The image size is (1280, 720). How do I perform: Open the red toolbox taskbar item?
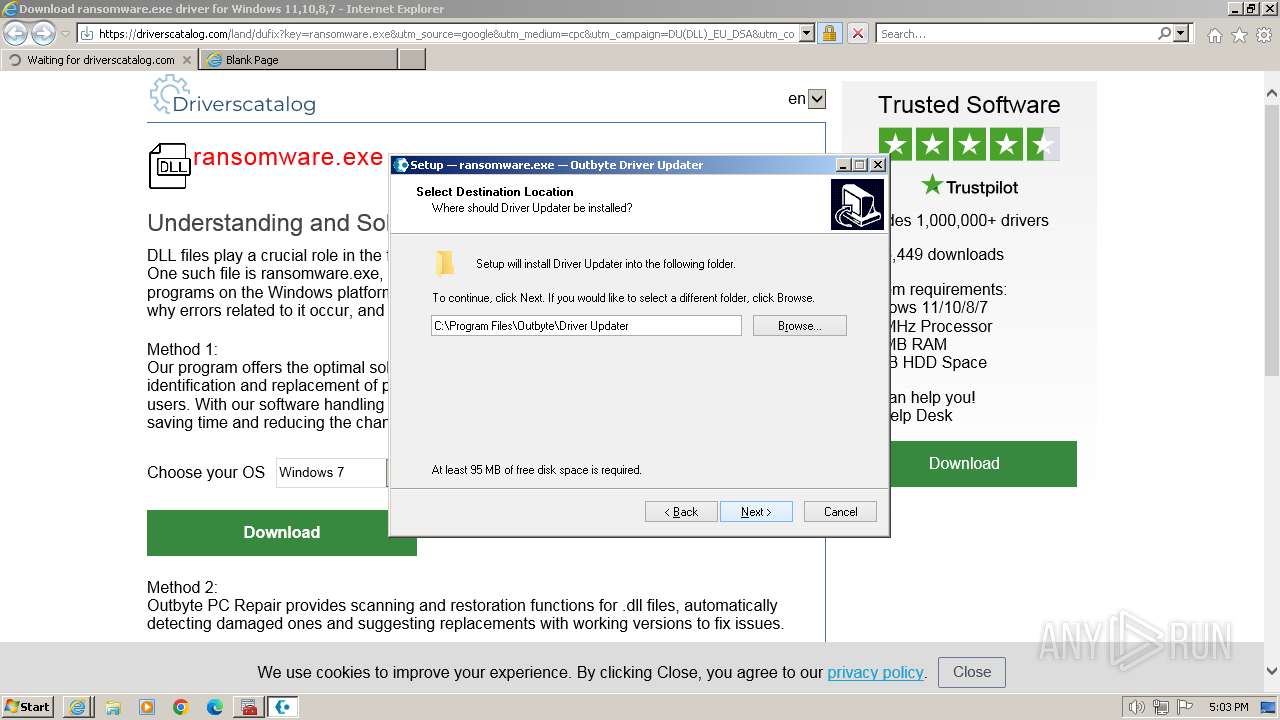coord(249,707)
